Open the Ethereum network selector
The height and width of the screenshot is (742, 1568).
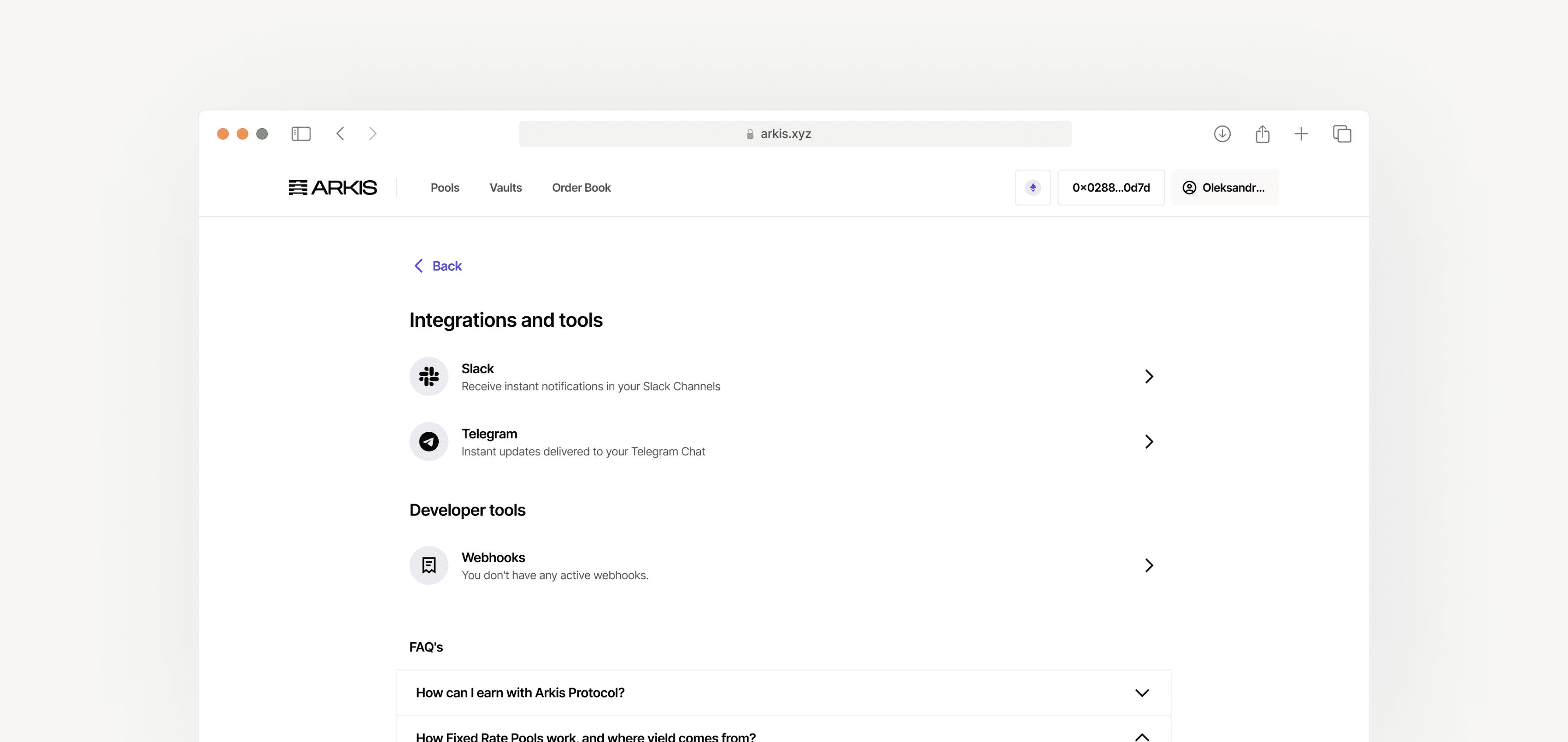tap(1033, 188)
